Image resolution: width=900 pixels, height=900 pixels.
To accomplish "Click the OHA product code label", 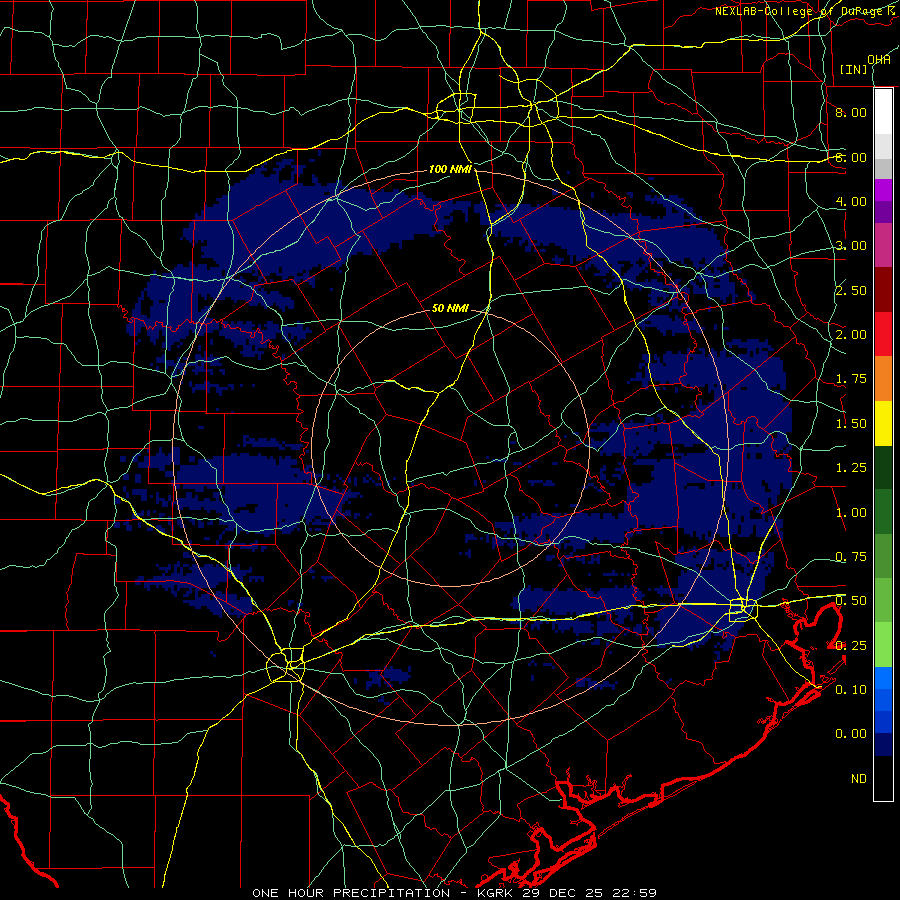I will click(x=879, y=60).
